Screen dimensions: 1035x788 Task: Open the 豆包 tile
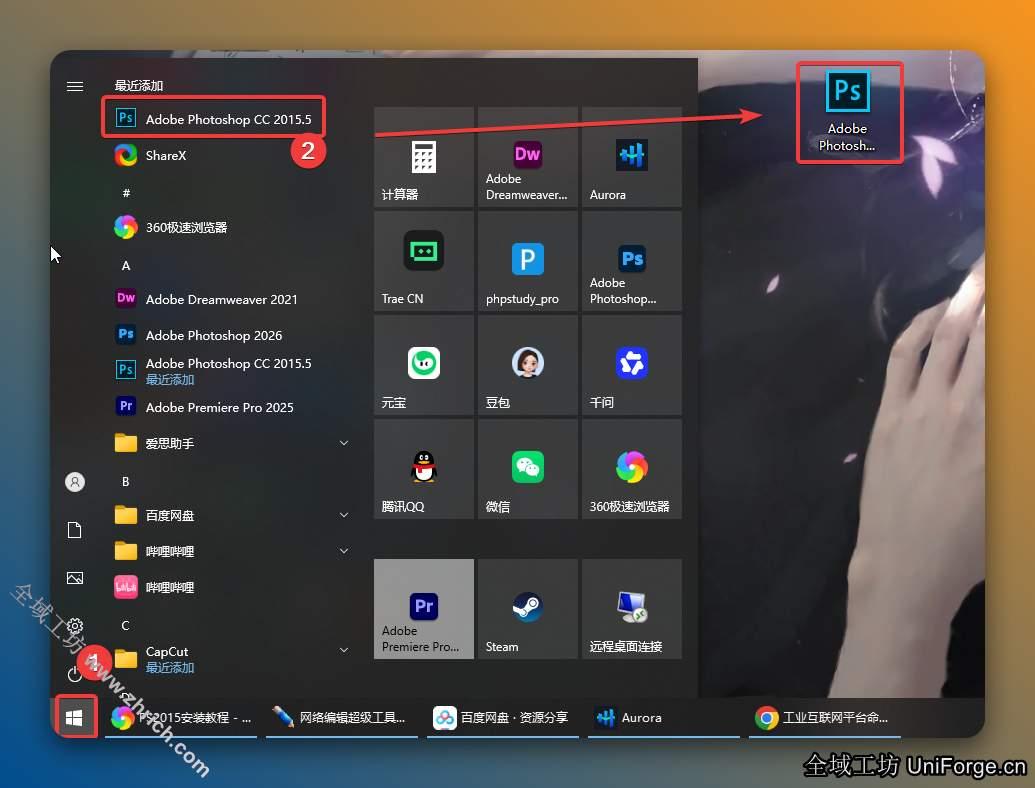coord(527,365)
